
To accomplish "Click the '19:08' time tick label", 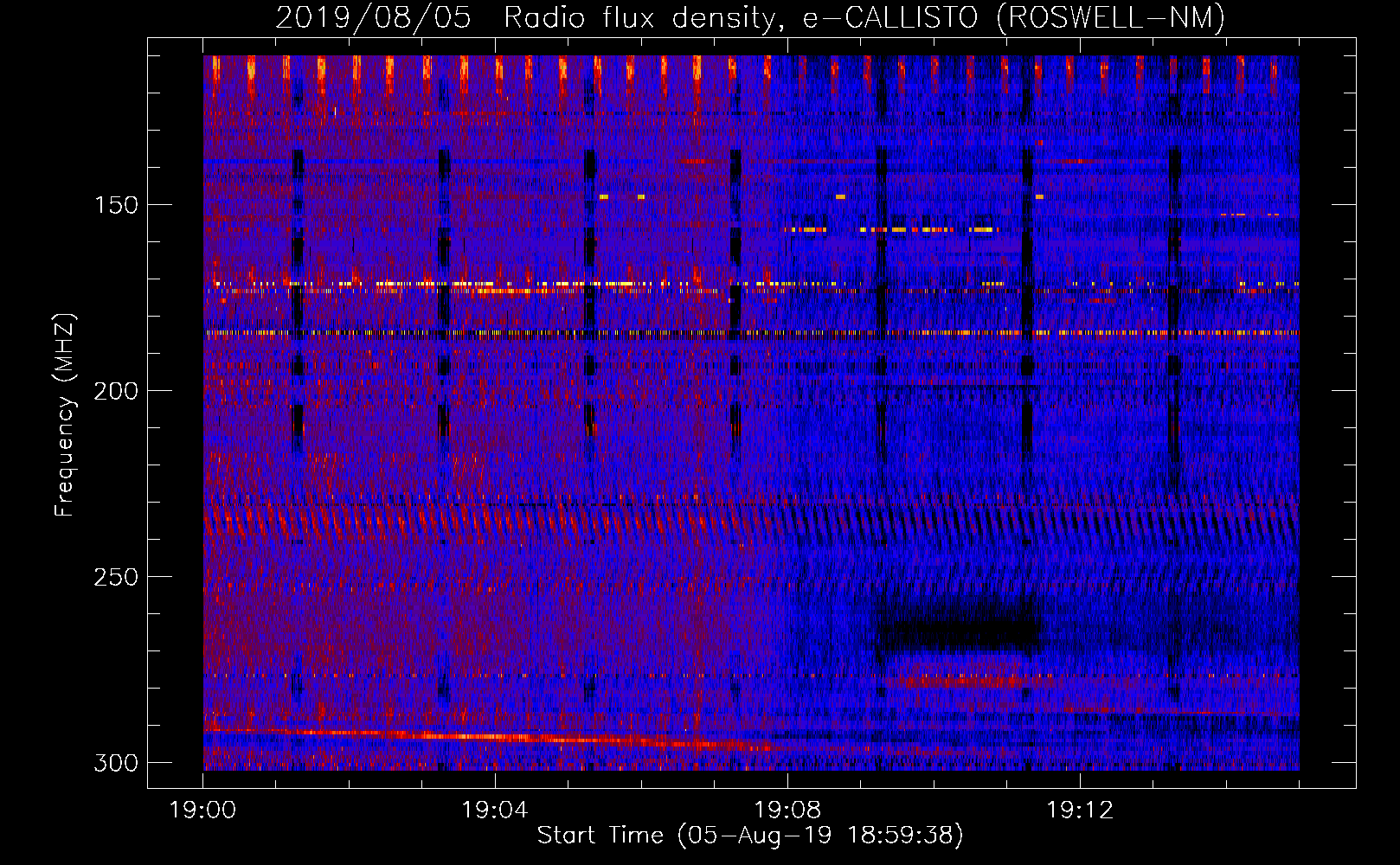I will [787, 811].
